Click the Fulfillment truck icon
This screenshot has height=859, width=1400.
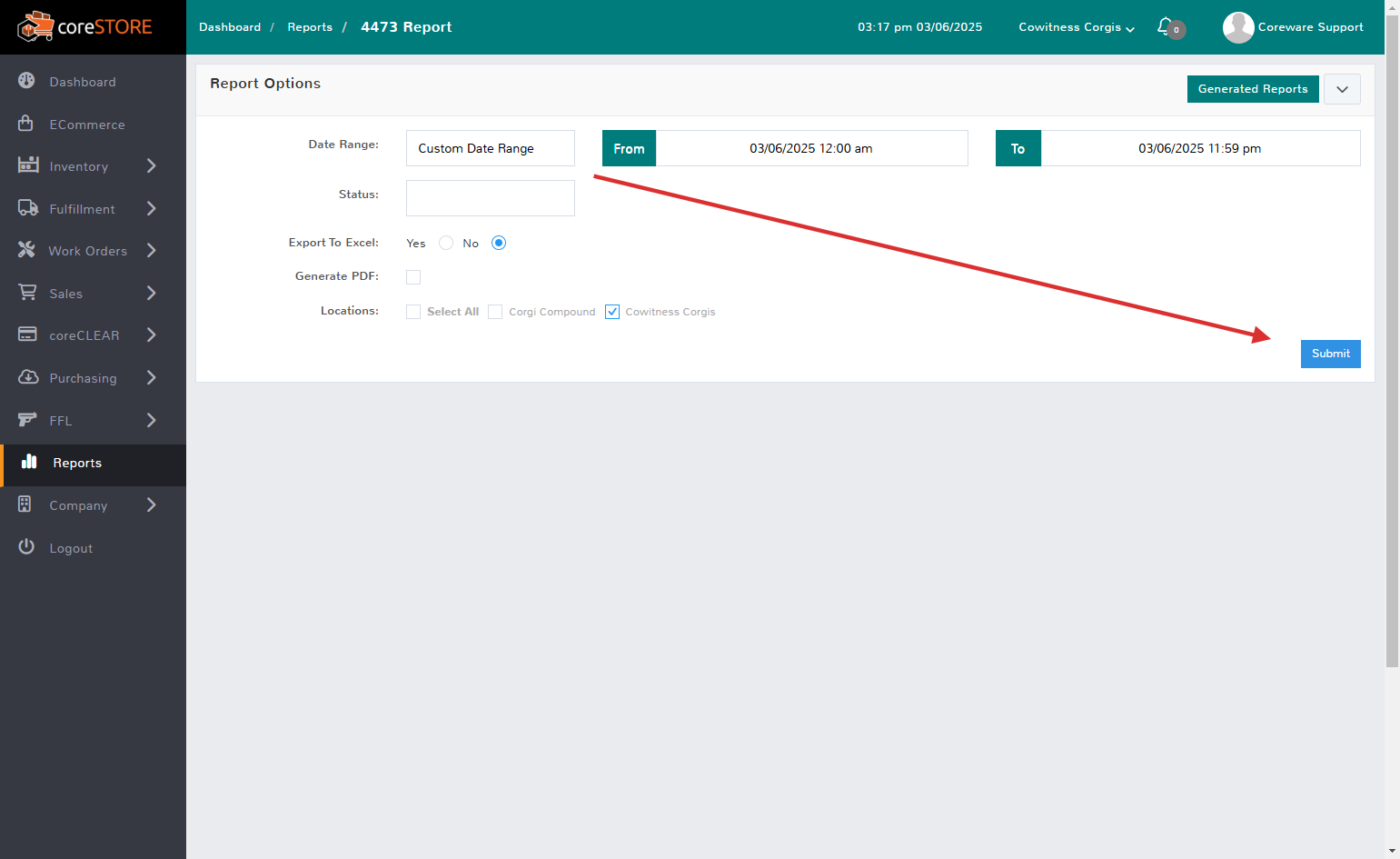28,208
